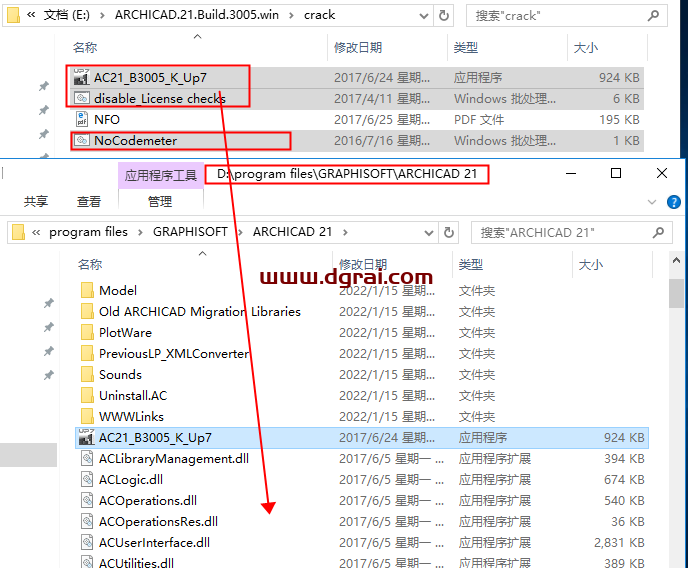
Task: Click the search magnifier in crack window
Action: coord(653,16)
